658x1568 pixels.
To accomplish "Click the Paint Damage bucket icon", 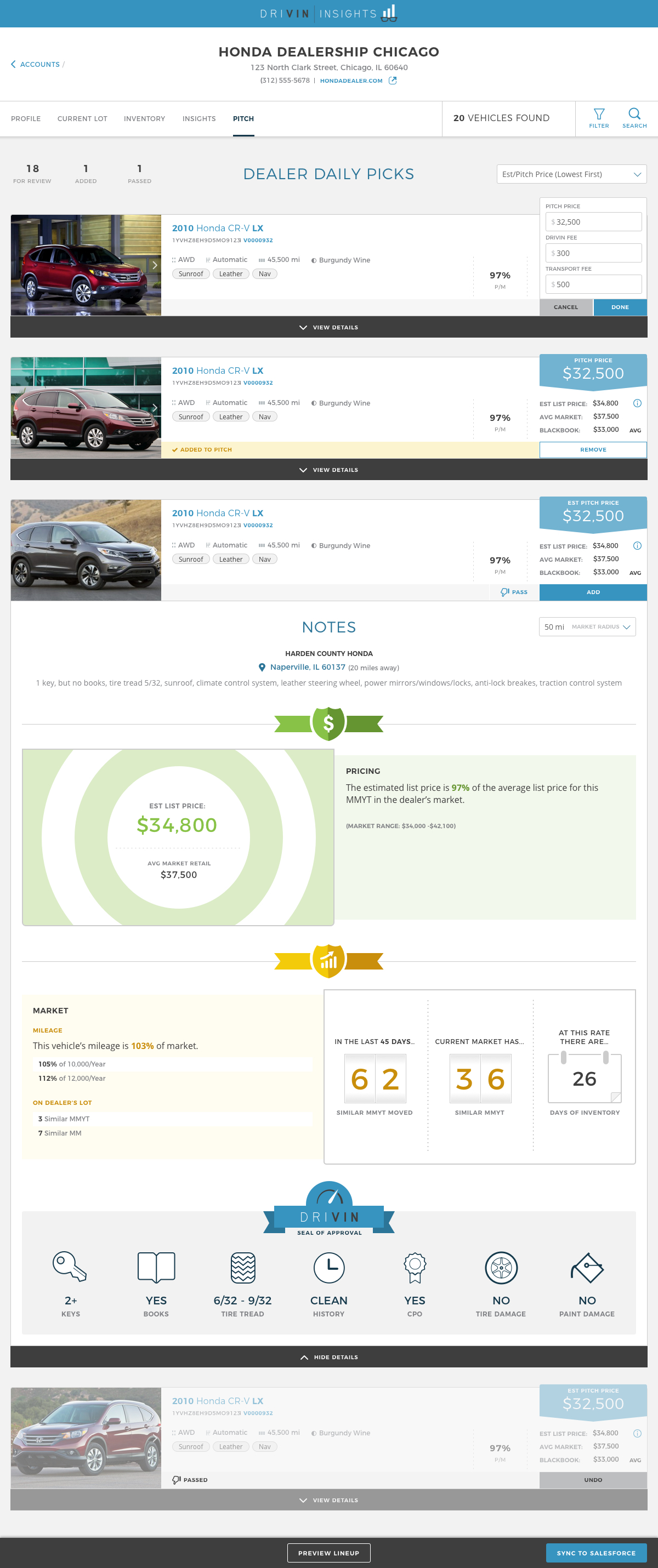I will [x=587, y=1267].
